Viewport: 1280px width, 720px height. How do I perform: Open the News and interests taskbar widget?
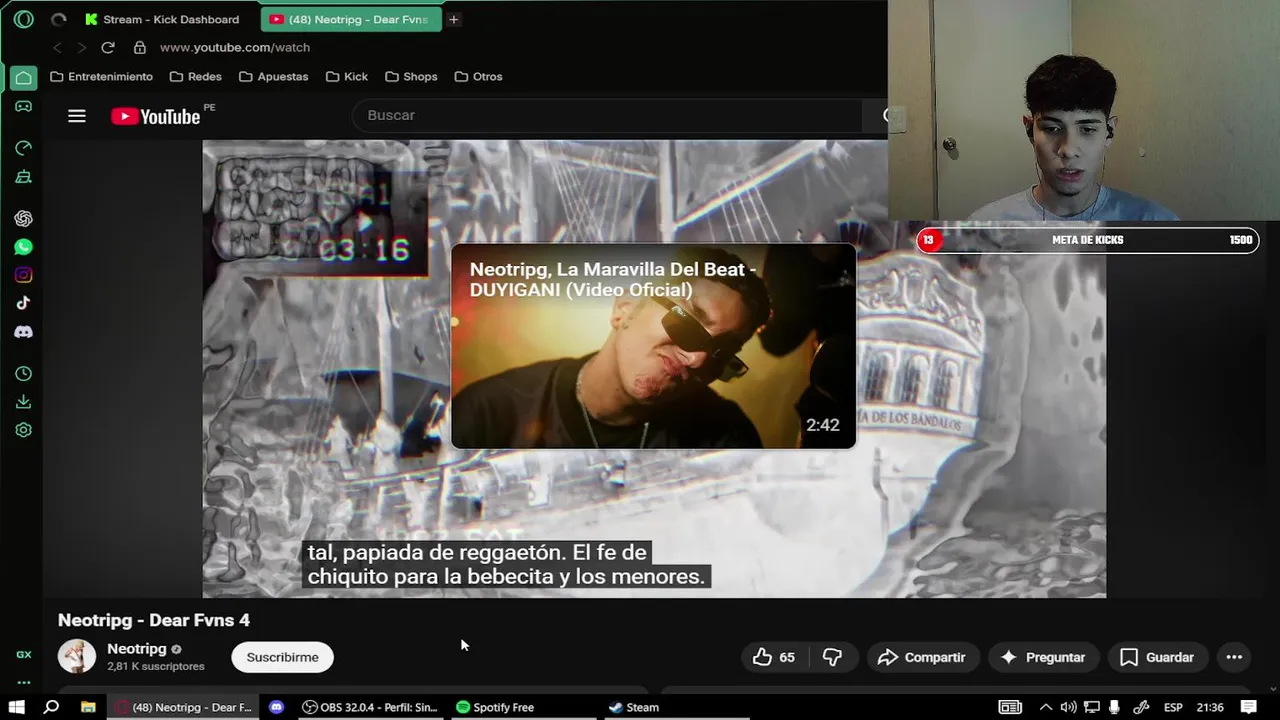pyautogui.click(x=1010, y=707)
